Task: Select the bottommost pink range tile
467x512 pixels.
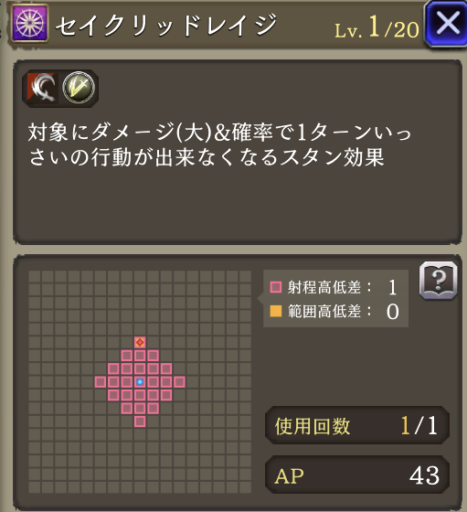Action: pyautogui.click(x=140, y=422)
